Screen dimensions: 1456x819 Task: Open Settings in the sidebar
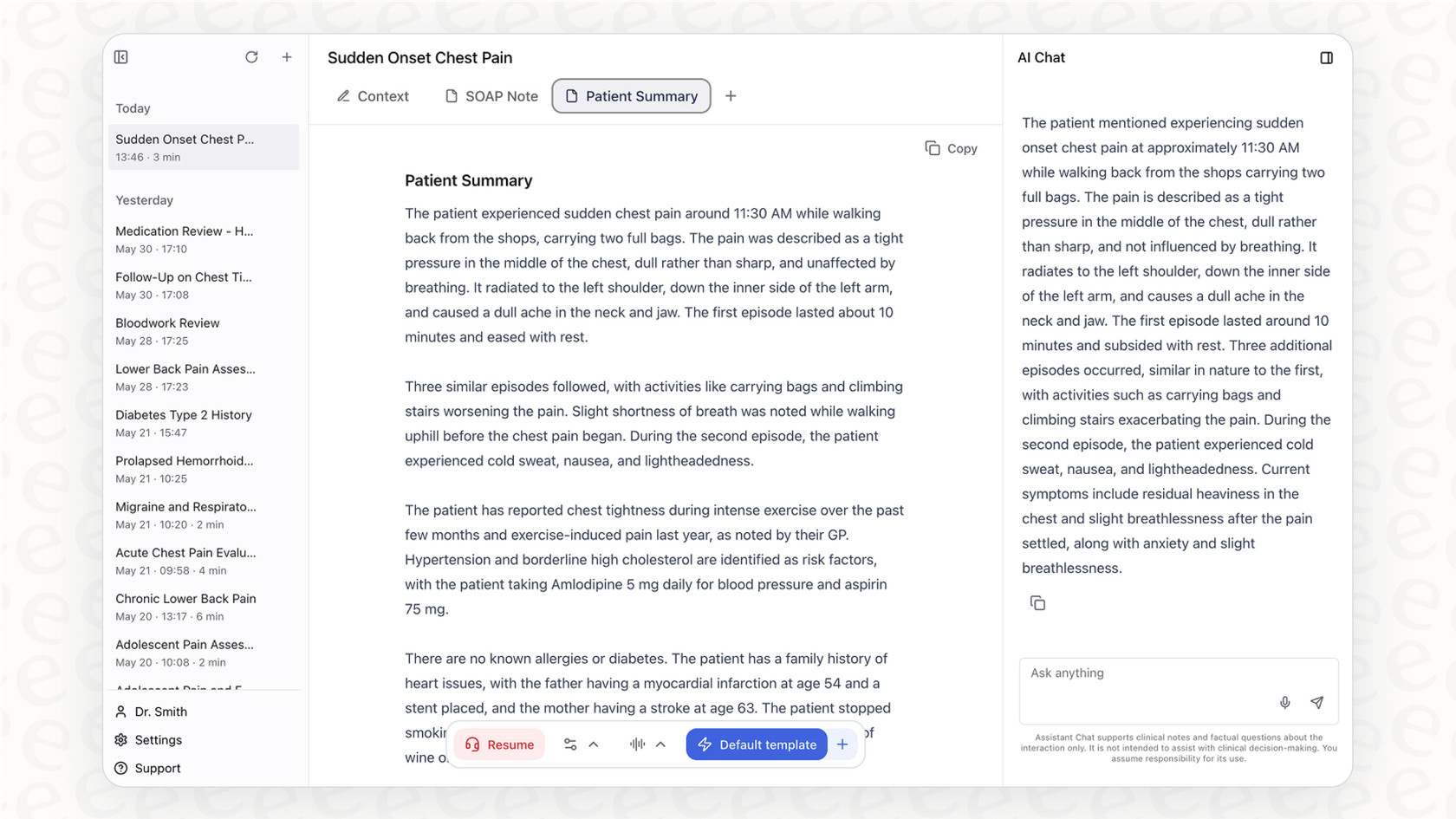click(158, 740)
